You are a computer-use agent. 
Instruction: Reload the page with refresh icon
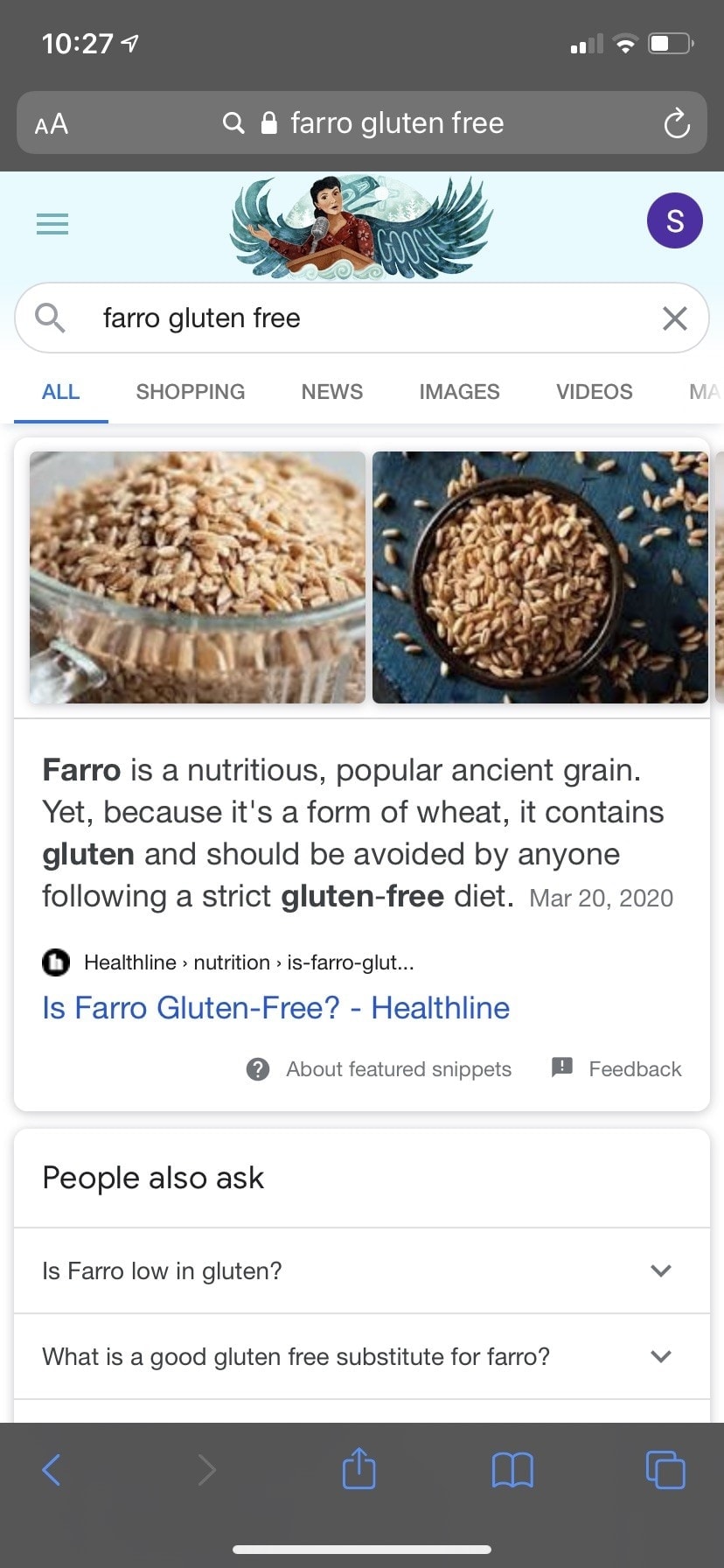pyautogui.click(x=676, y=123)
